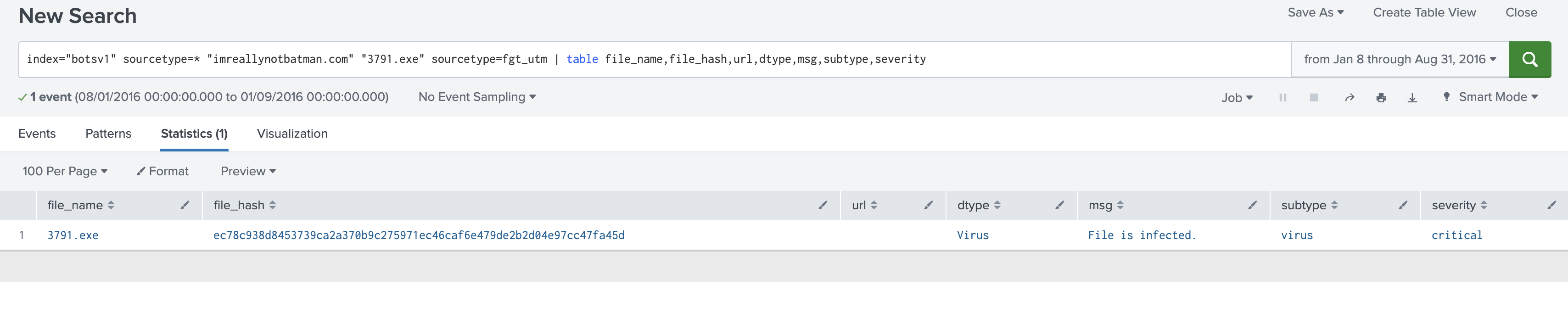Viewport: 1568px width, 313px height.
Task: Switch to the Visualization tab
Action: [x=292, y=134]
